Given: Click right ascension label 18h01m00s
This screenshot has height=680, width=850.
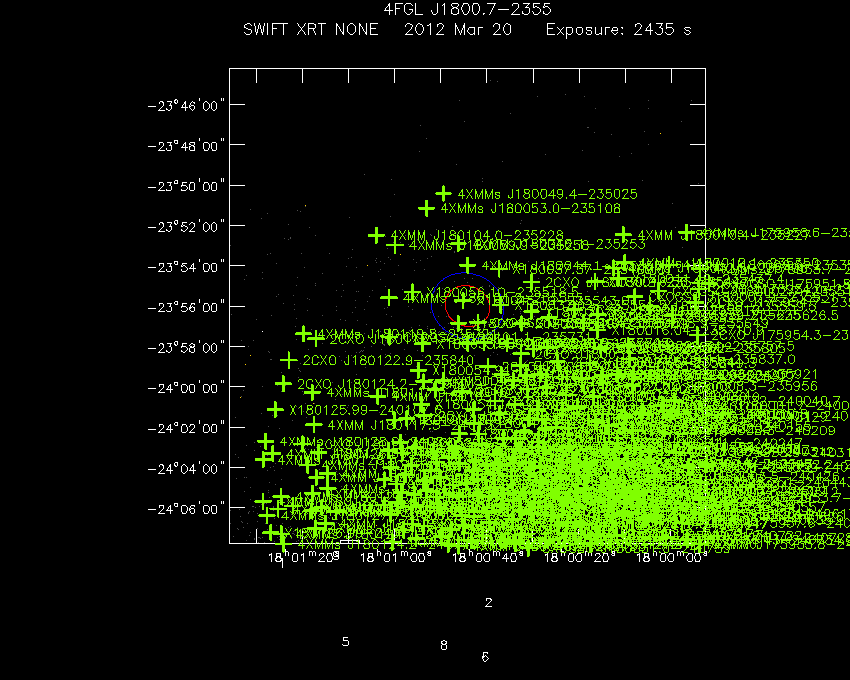Looking at the screenshot, I should pos(396,557).
